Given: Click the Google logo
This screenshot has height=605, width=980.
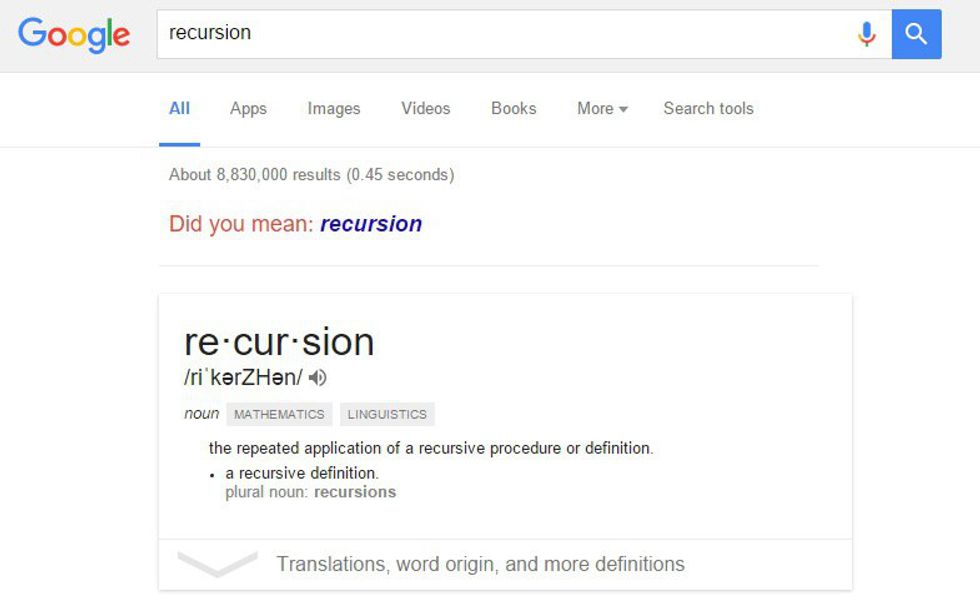Looking at the screenshot, I should [74, 35].
